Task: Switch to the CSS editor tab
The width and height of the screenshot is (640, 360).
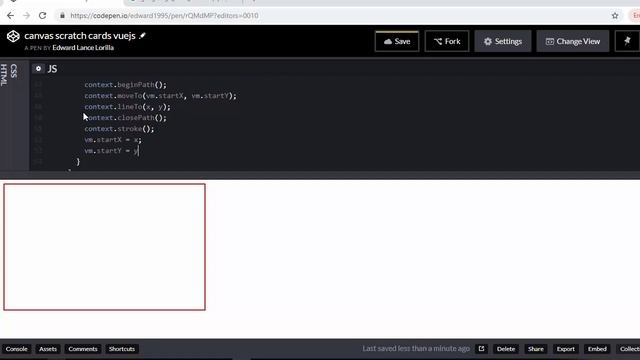Action: (14, 71)
